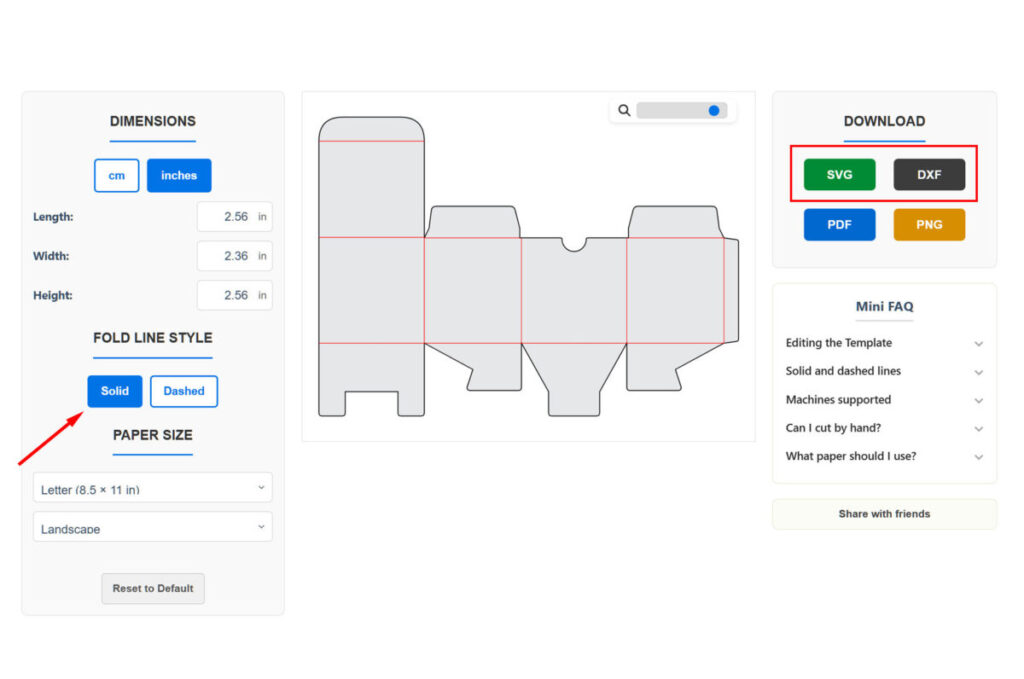Select inches units

pos(179,175)
